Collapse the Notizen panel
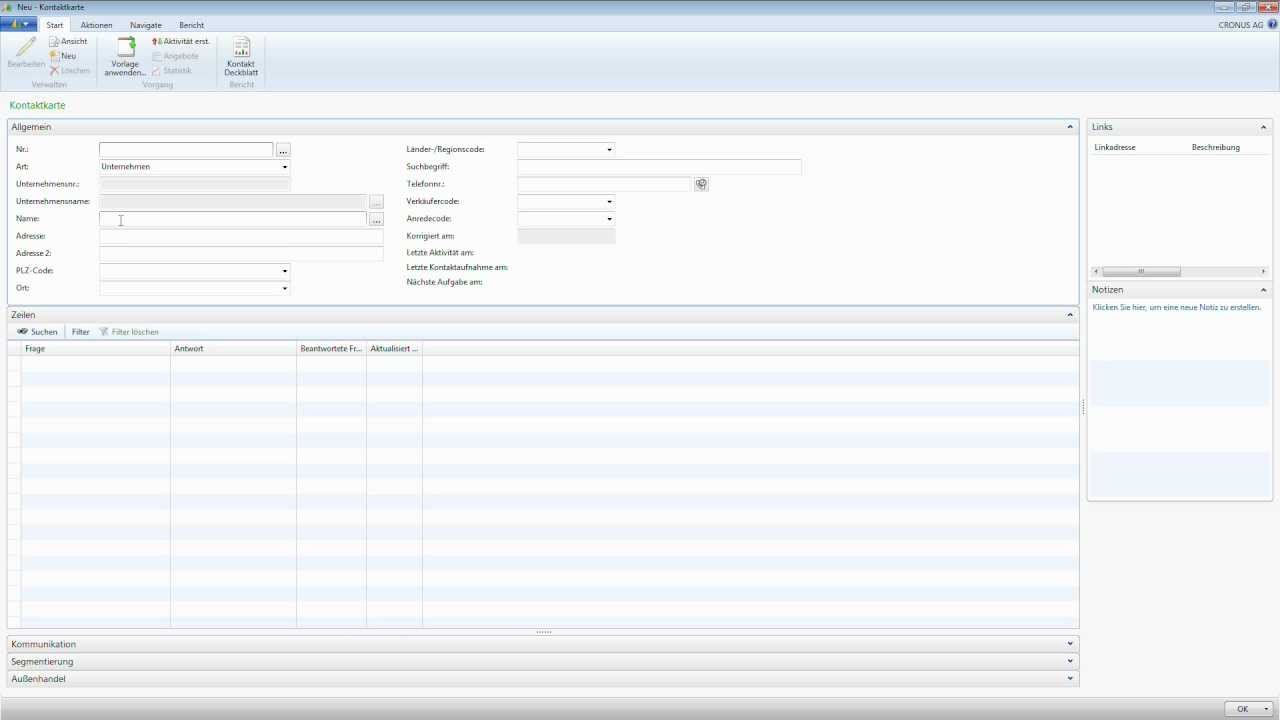1280x720 pixels. coord(1264,289)
